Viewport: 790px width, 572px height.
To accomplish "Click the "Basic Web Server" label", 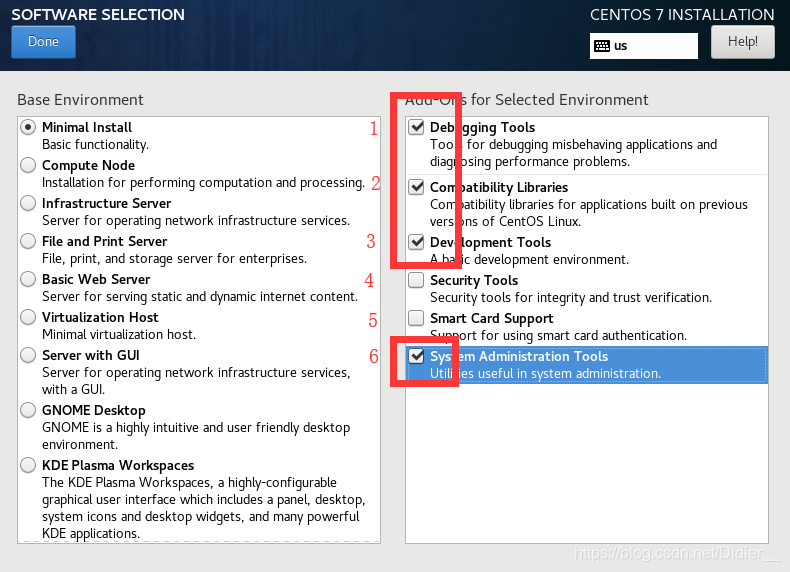I will [x=96, y=279].
